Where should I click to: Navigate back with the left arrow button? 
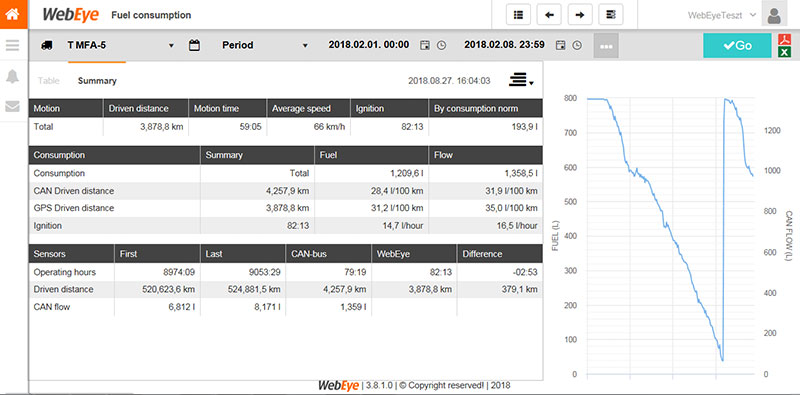549,15
